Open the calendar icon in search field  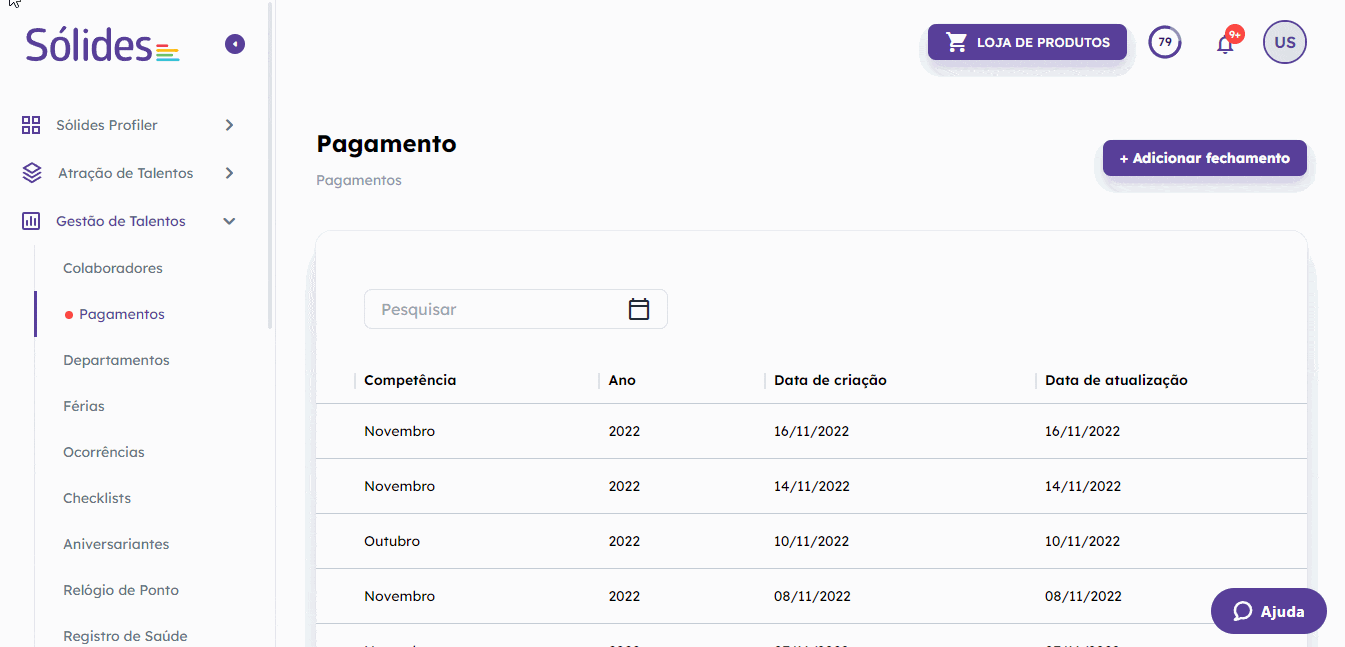click(639, 309)
